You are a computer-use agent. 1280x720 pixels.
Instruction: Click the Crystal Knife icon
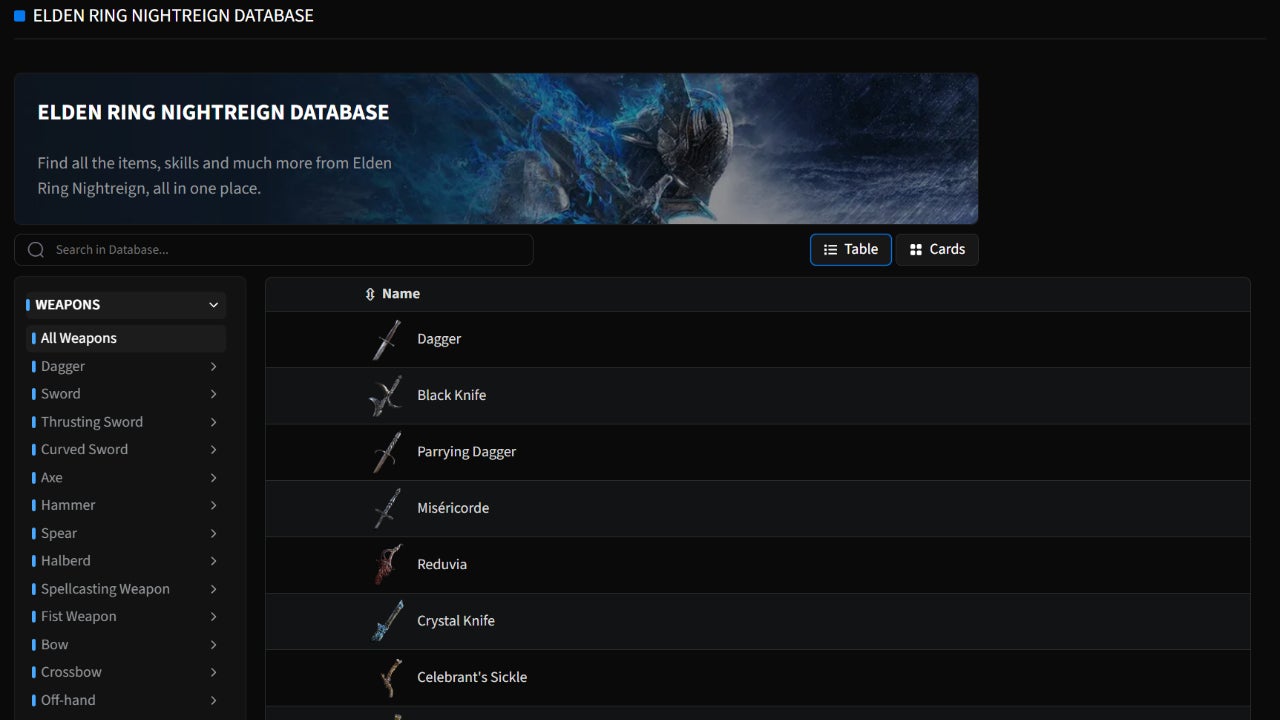386,621
